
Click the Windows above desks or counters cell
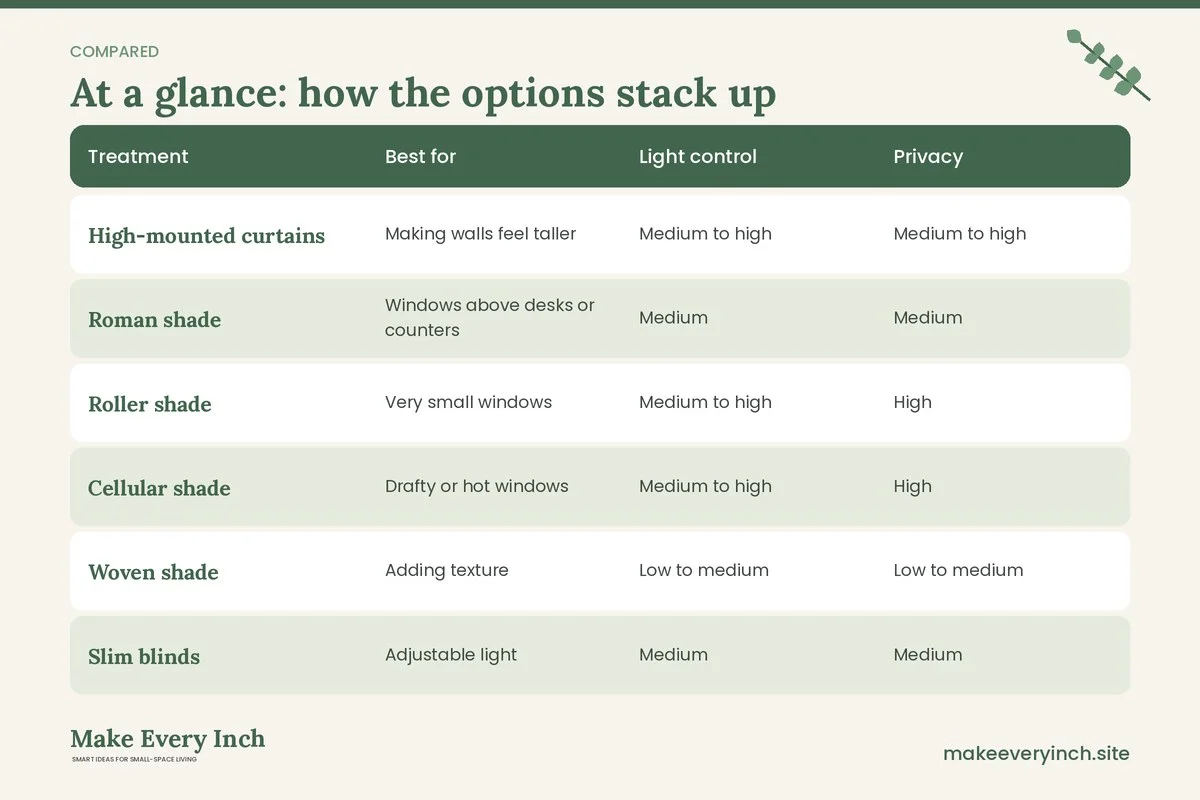490,317
